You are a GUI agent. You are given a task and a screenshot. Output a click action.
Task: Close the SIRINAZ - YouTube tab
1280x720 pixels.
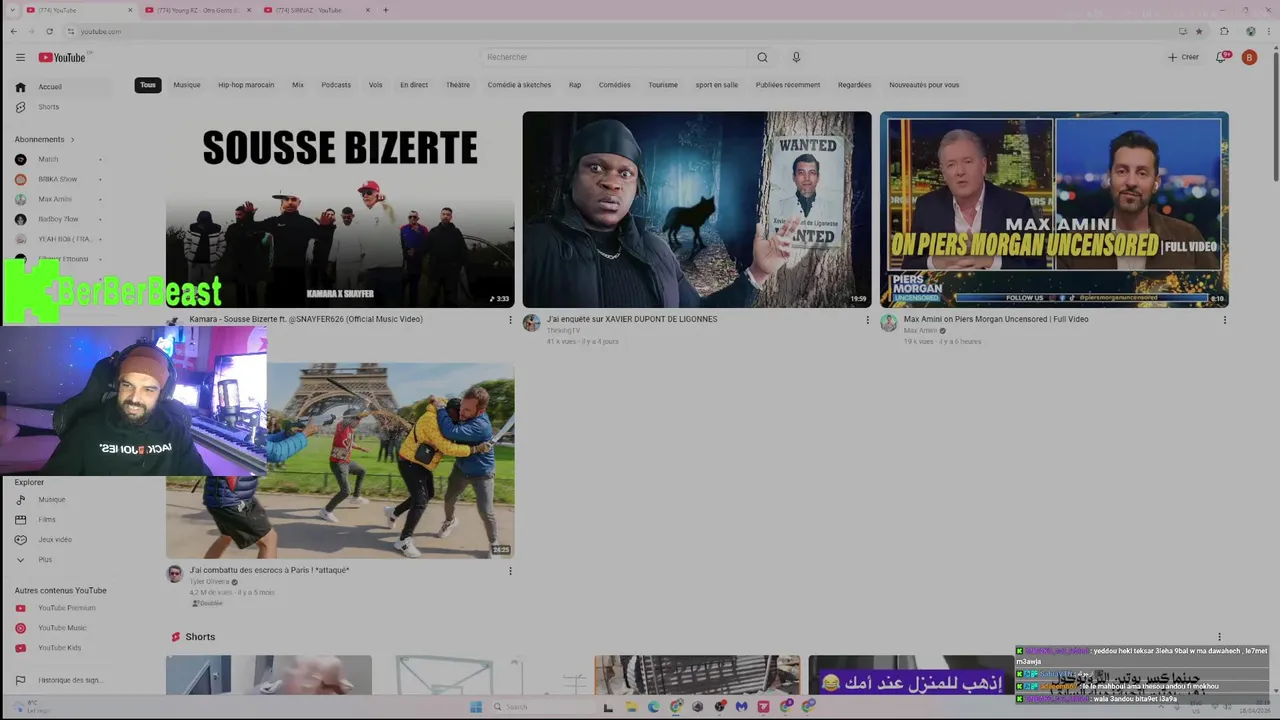coord(368,10)
